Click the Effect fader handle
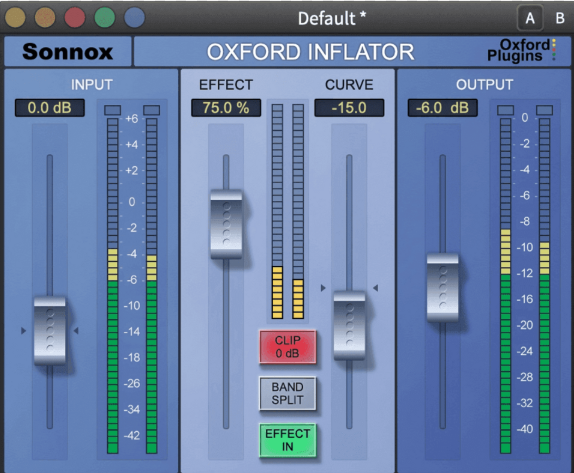 [226, 224]
